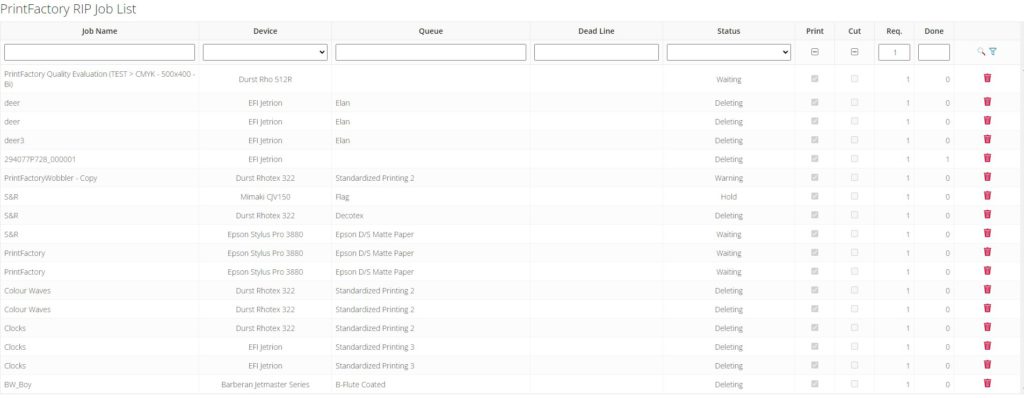The height and width of the screenshot is (398, 1024).
Task: Delete S&R job on Epson Stylus Pro 3880
Action: 987,233
